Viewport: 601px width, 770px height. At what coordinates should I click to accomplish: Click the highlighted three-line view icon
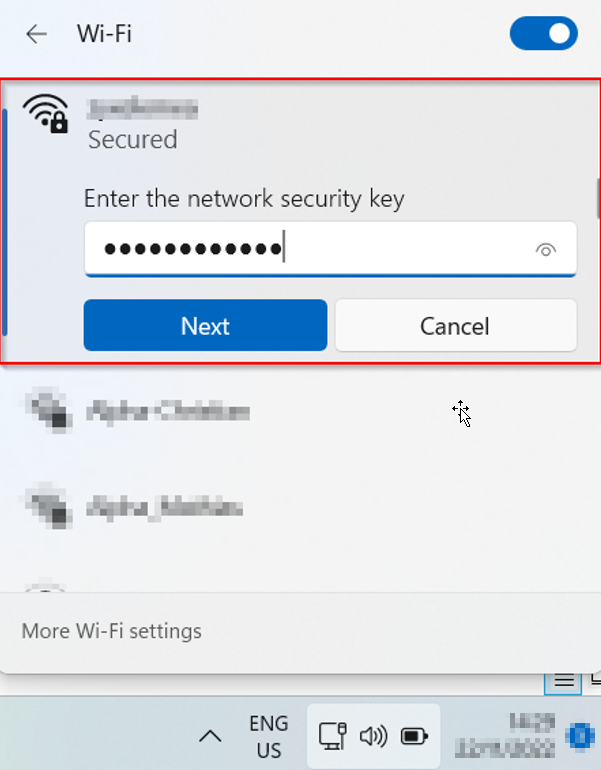[x=564, y=681]
